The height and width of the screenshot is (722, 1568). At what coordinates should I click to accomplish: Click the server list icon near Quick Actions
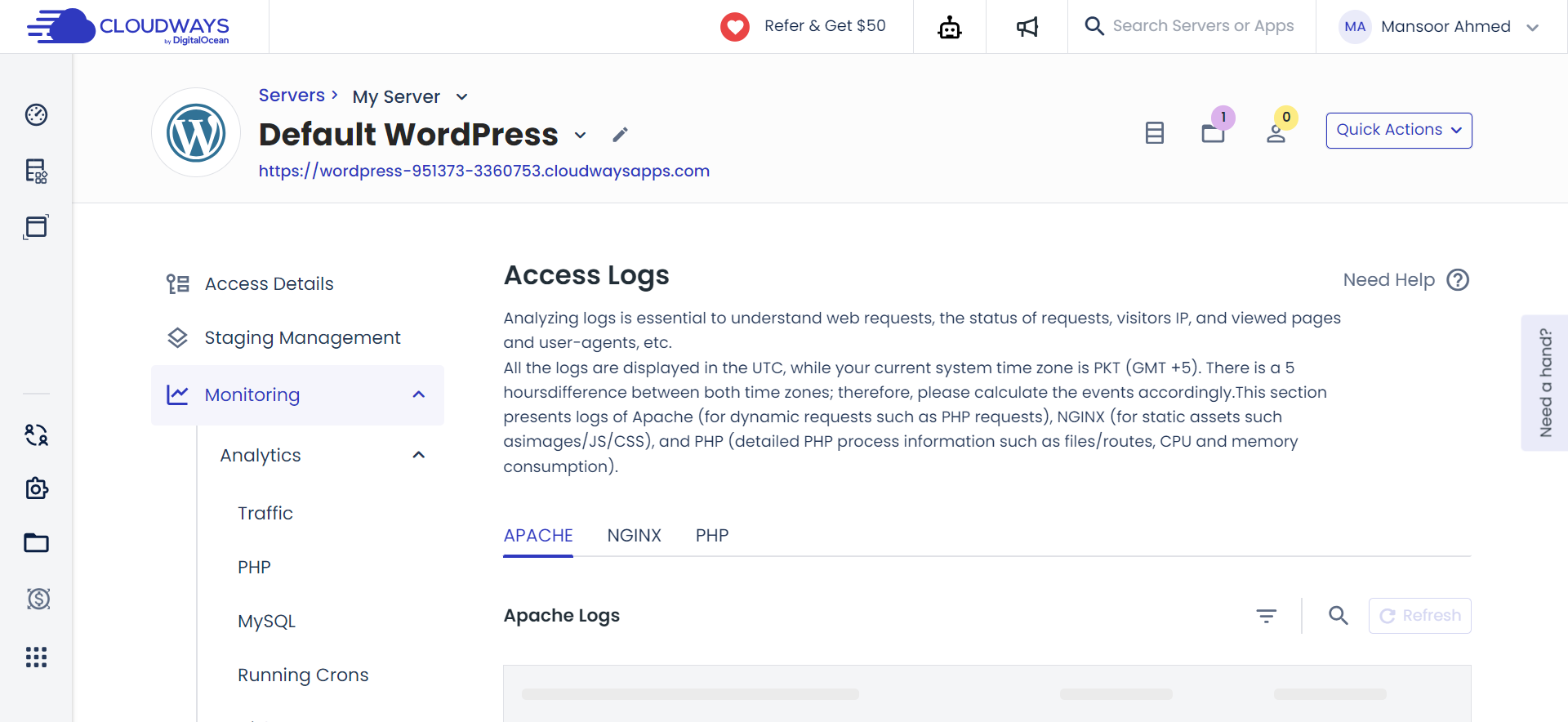point(1154,132)
